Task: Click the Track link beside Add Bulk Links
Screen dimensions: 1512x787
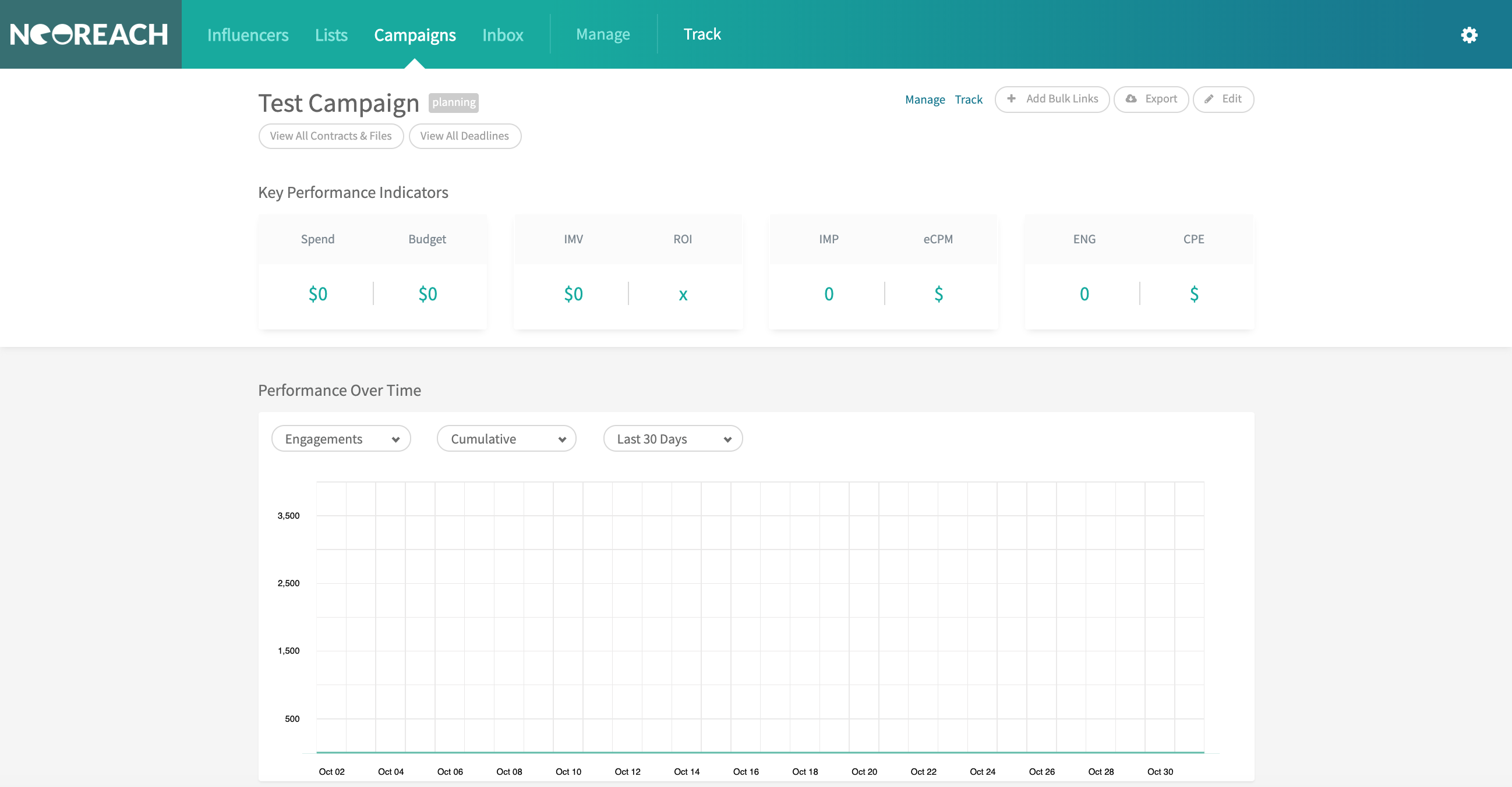Action: 969,99
